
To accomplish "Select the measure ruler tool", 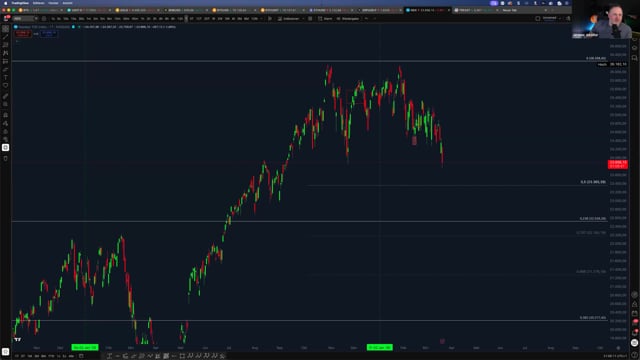I will coord(5,96).
